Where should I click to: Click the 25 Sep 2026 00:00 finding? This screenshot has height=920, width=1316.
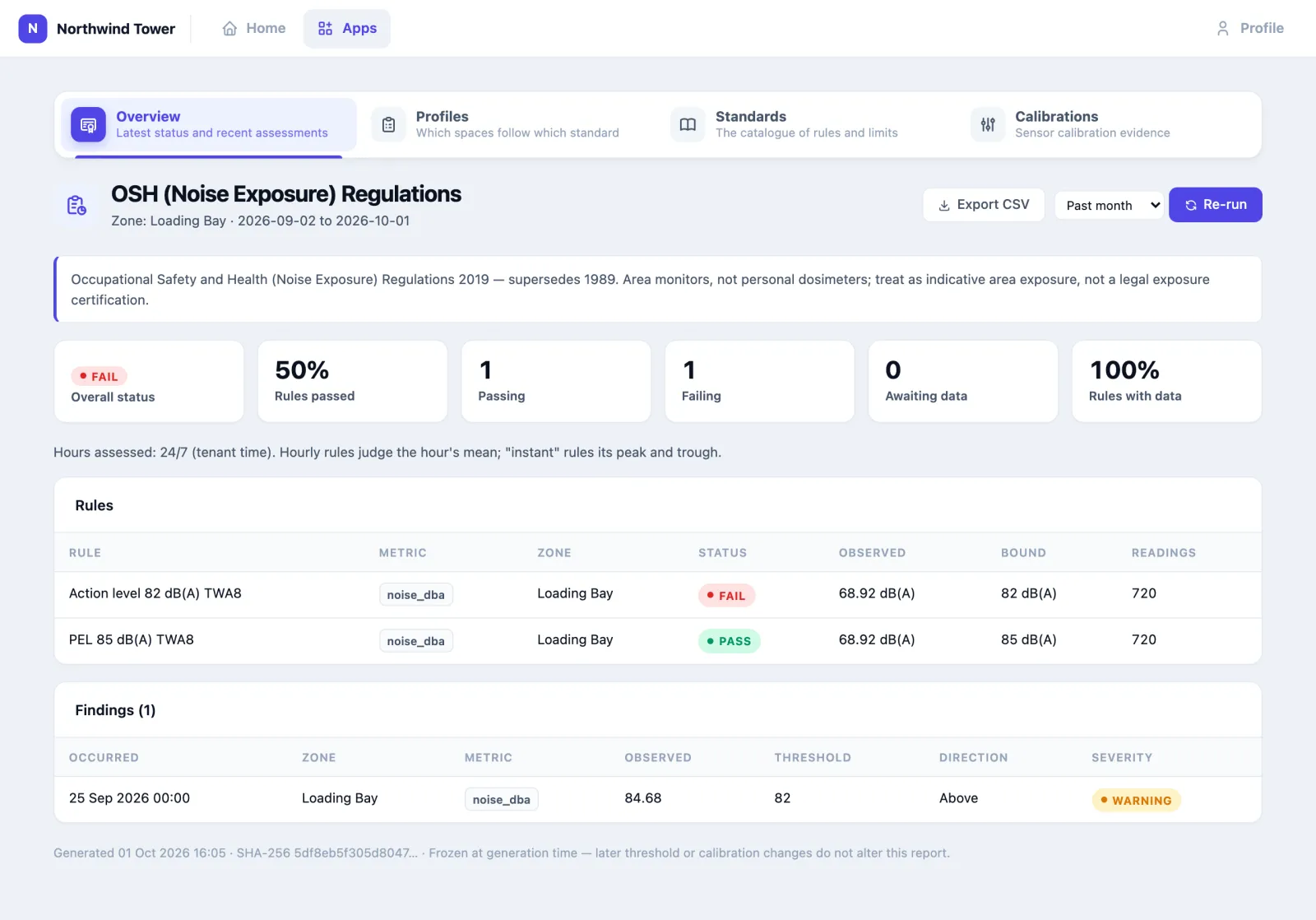(658, 799)
